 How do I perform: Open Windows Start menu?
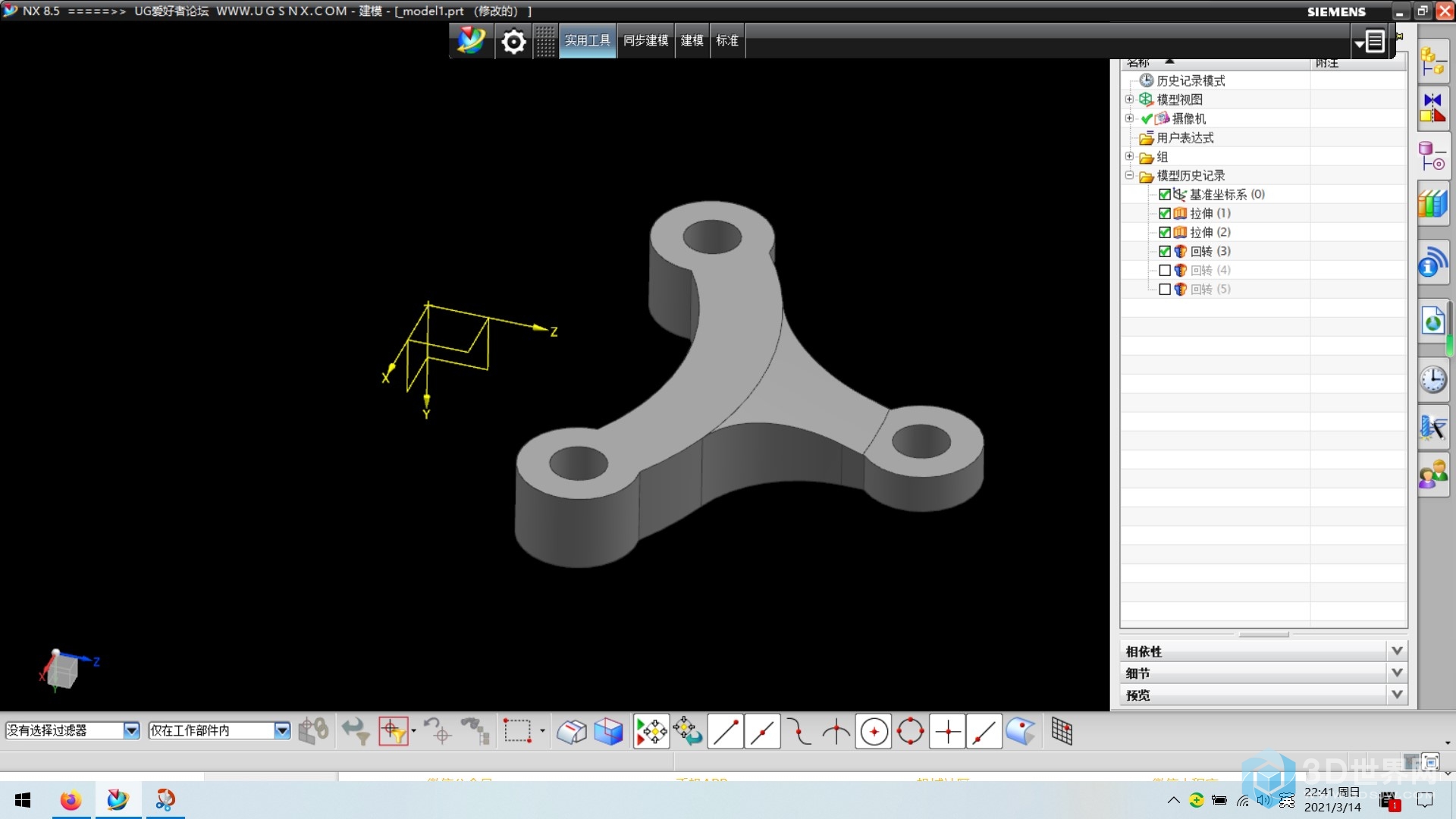coord(23,800)
